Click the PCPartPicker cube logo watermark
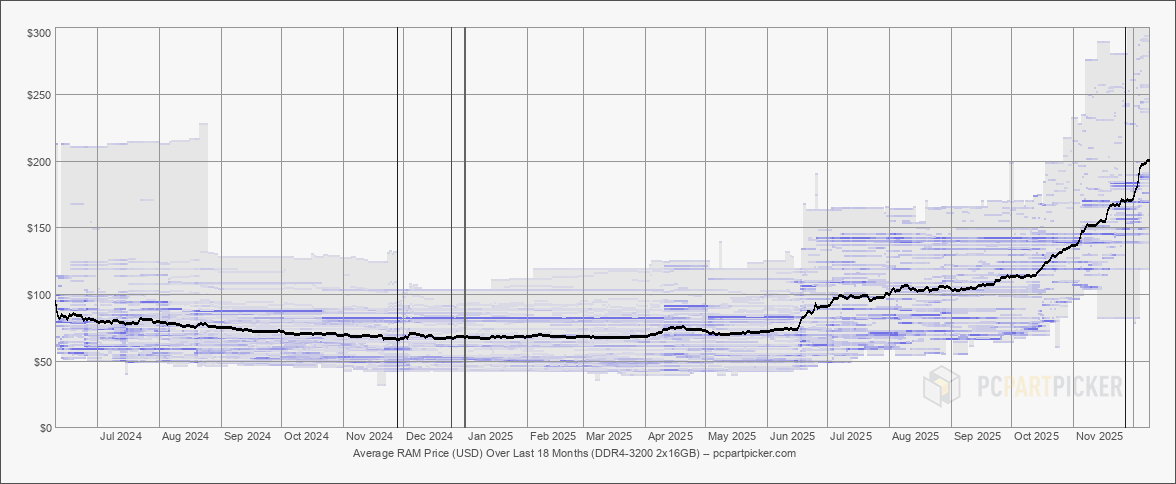Screen dimensions: 1176x484 [x=941, y=387]
